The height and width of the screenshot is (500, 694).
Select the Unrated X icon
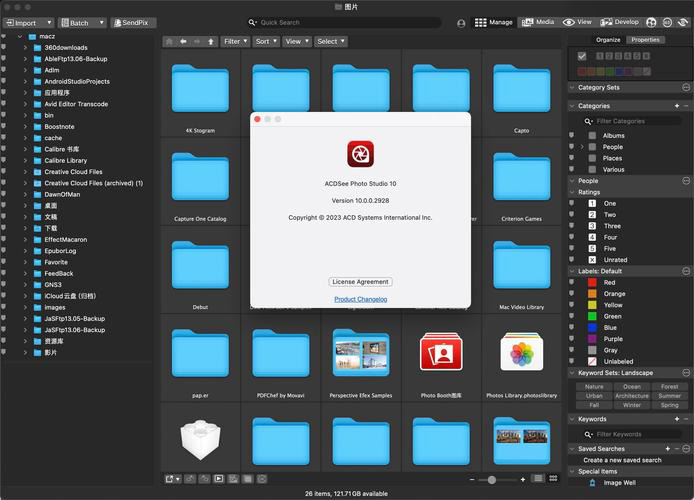point(592,260)
